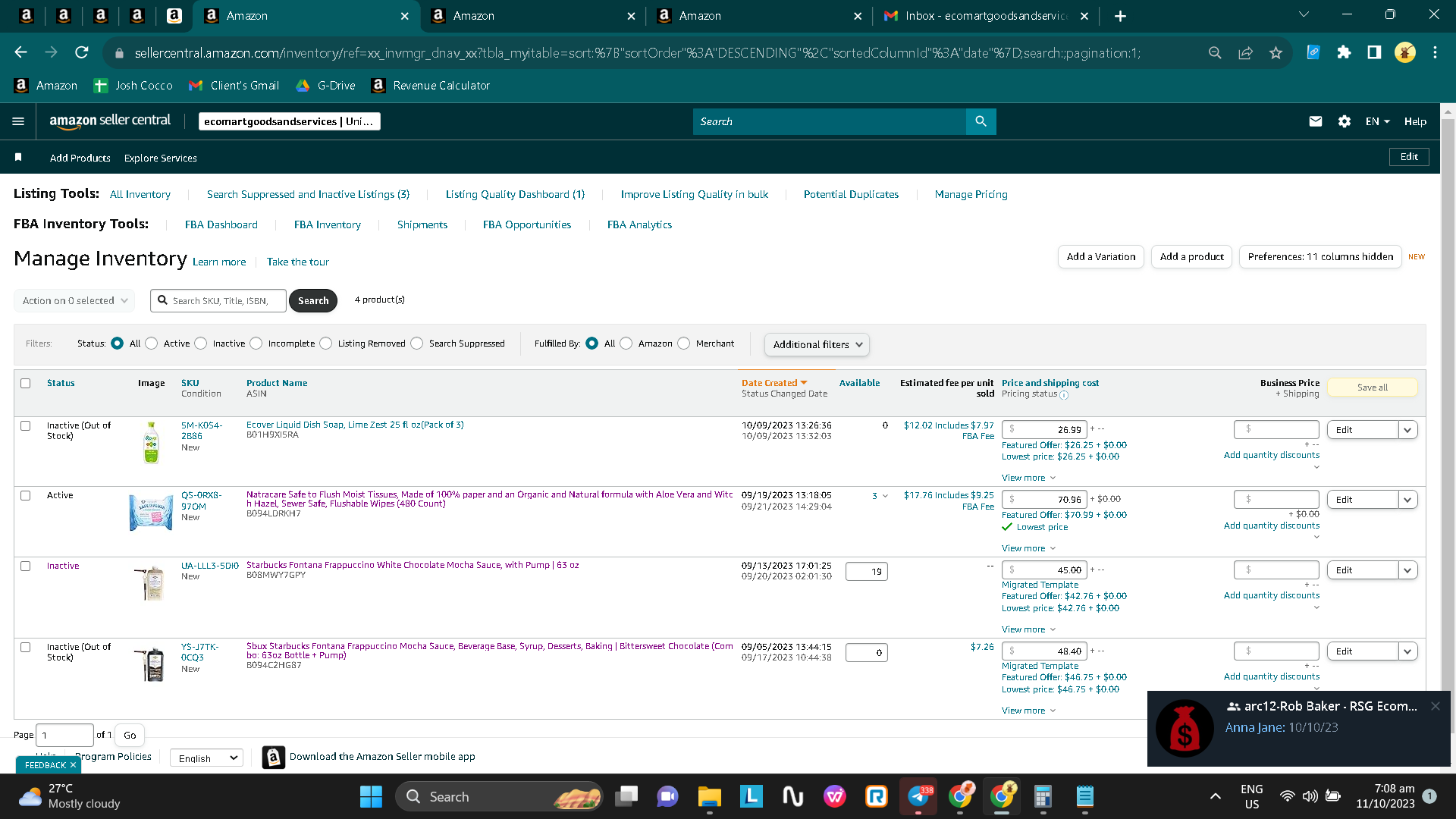Open a new browser tab
Image resolution: width=1456 pixels, height=819 pixels.
point(1120,16)
